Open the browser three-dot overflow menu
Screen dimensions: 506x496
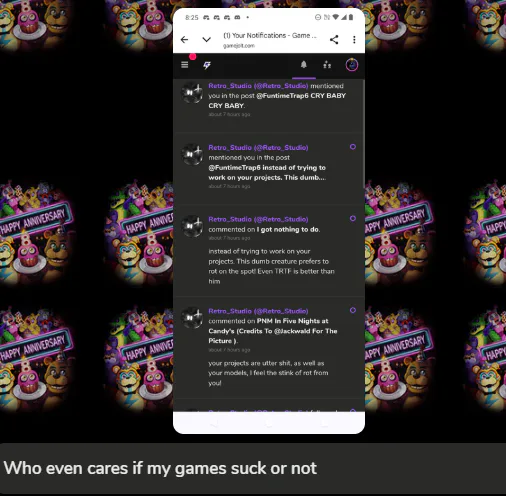coord(354,40)
